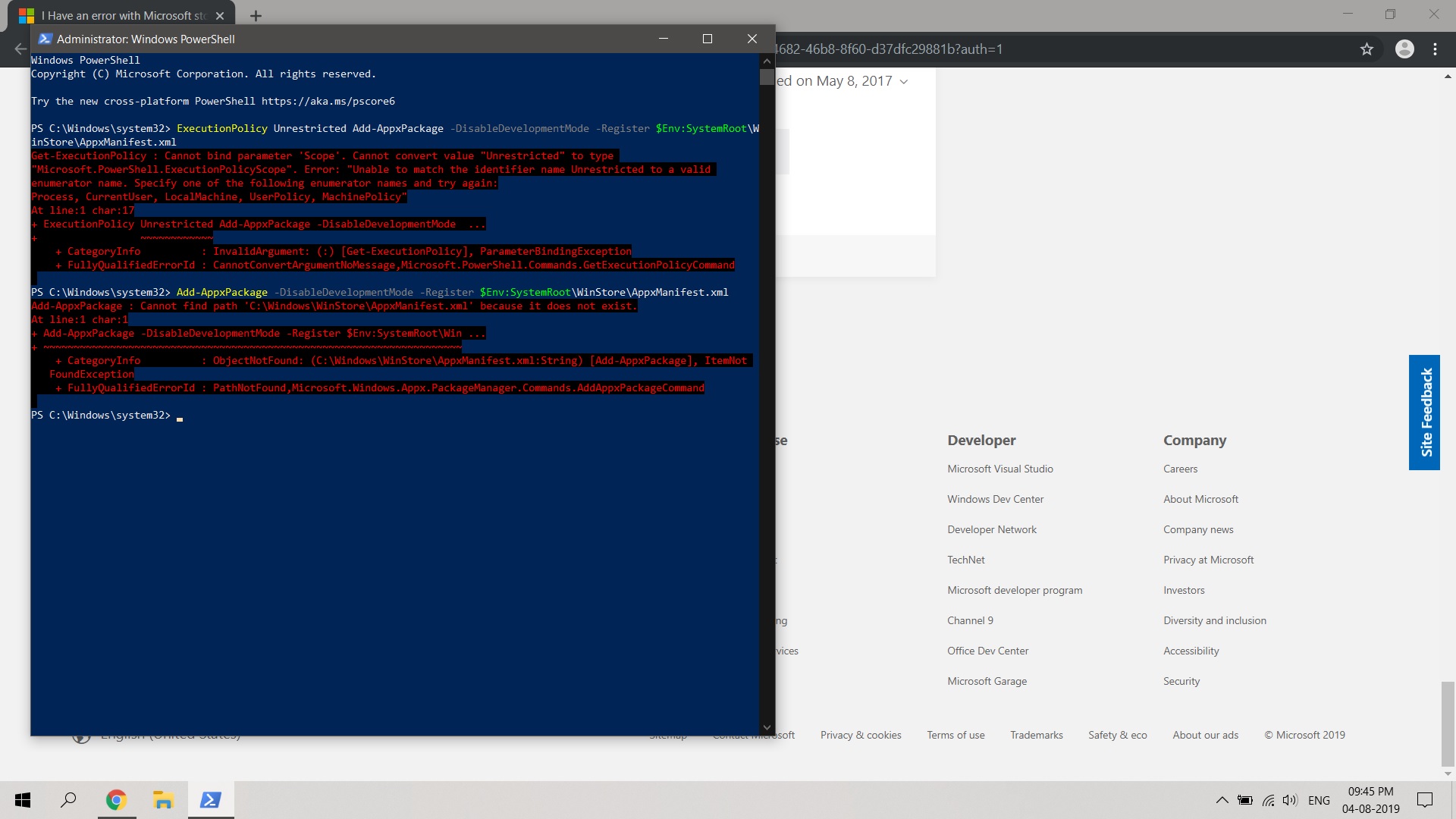1456x819 pixels.
Task: Open Terms of use footer link
Action: tap(955, 735)
